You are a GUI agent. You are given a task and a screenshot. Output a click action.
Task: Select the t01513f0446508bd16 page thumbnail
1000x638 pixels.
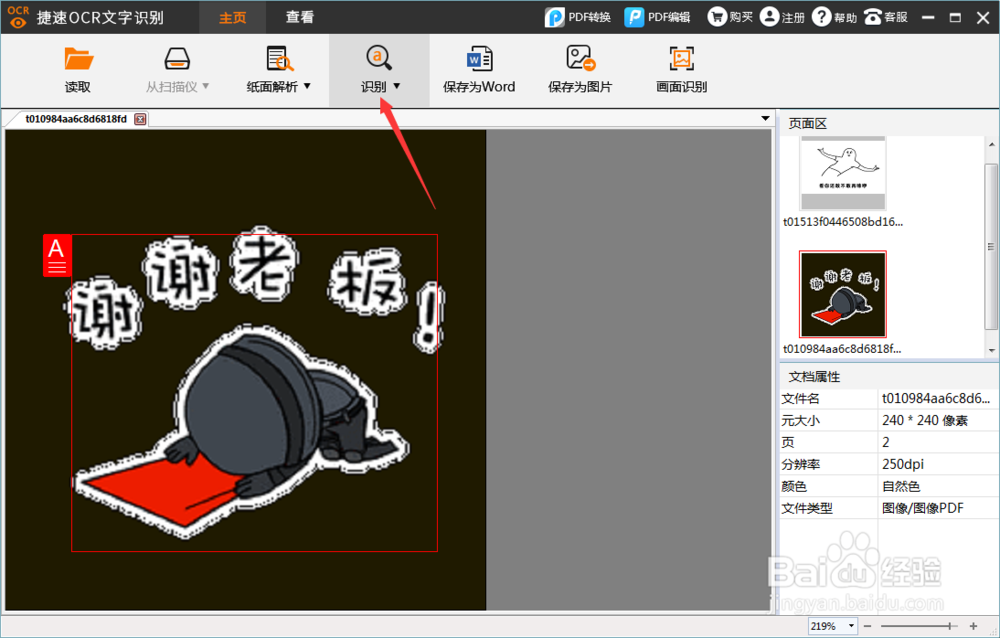pos(843,173)
